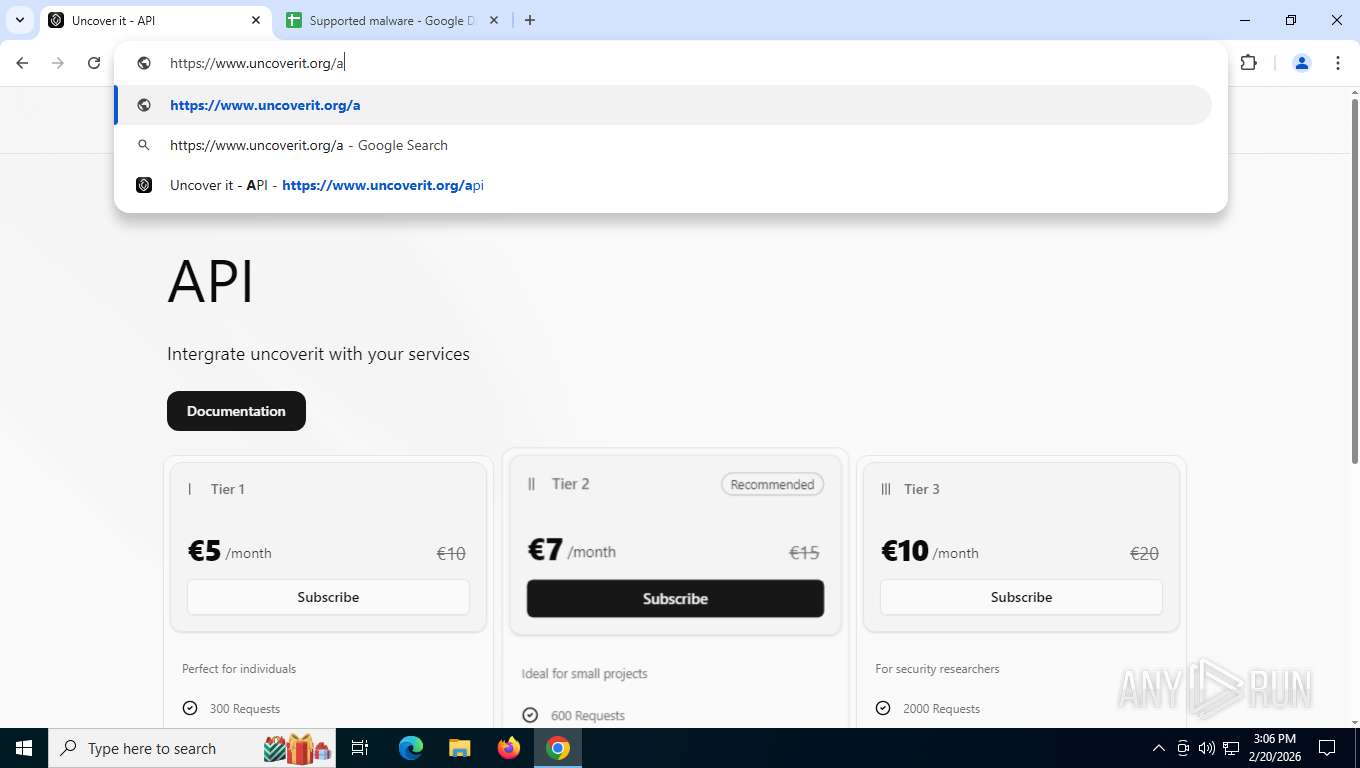
Task: Click the API page heading
Action: tap(210, 281)
